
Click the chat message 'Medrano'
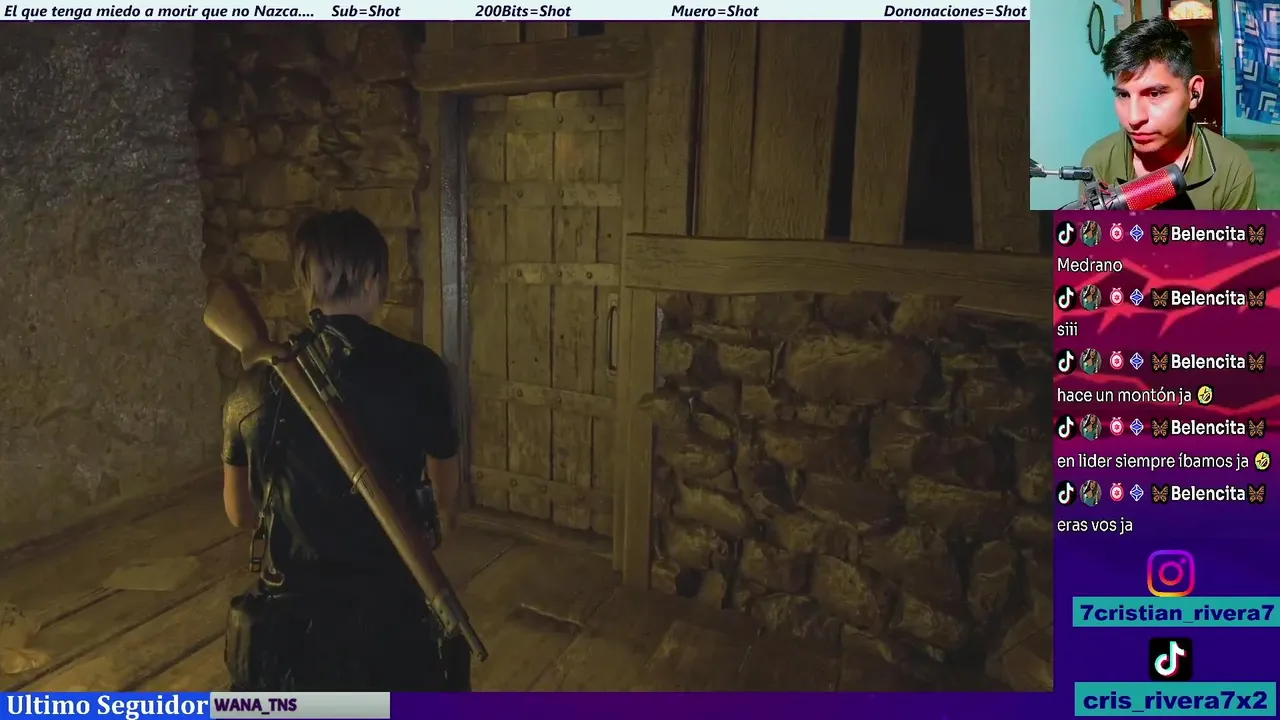coord(1089,266)
